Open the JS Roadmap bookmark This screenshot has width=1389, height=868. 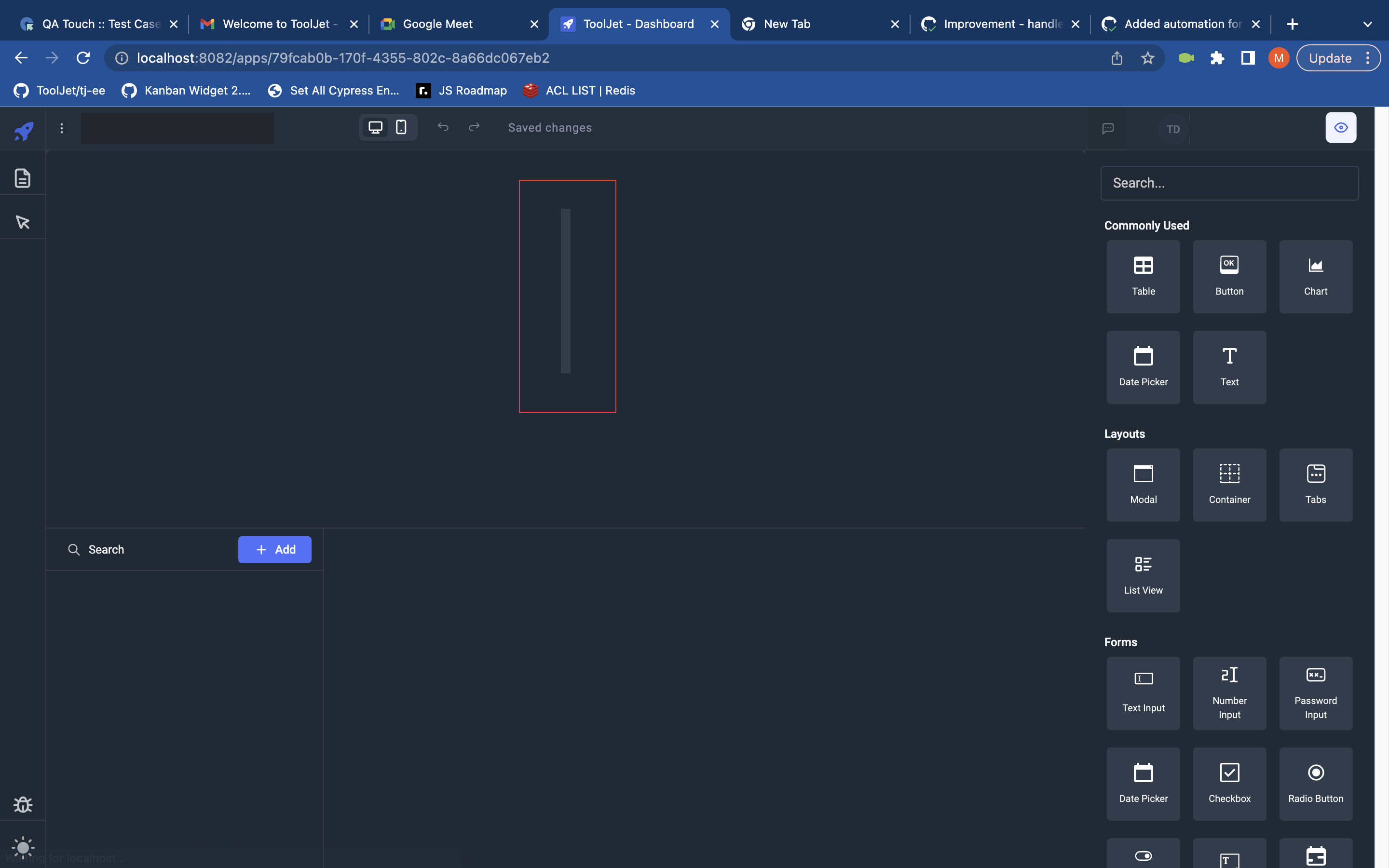461,90
